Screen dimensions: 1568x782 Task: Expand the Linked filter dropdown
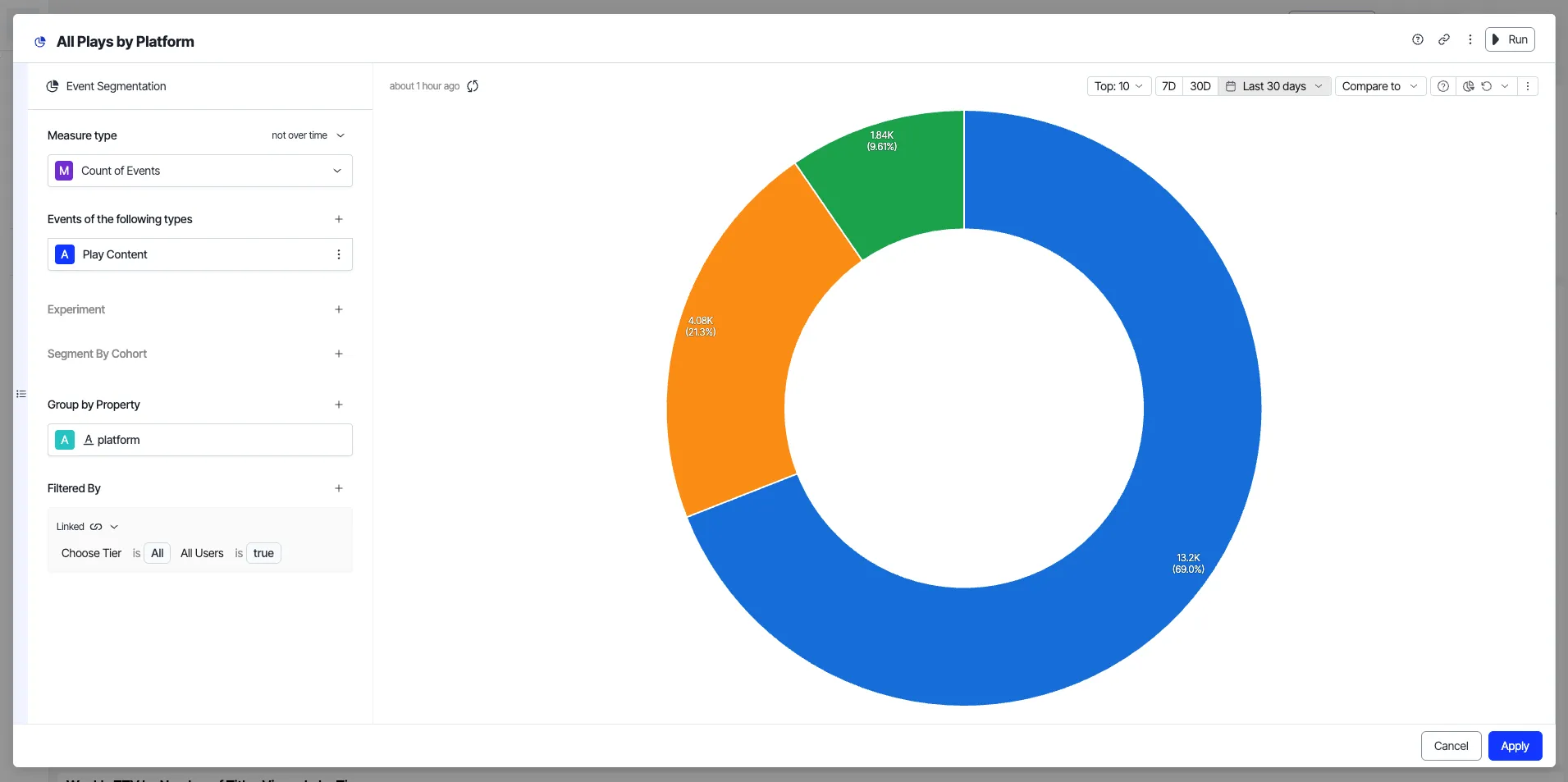coord(114,527)
